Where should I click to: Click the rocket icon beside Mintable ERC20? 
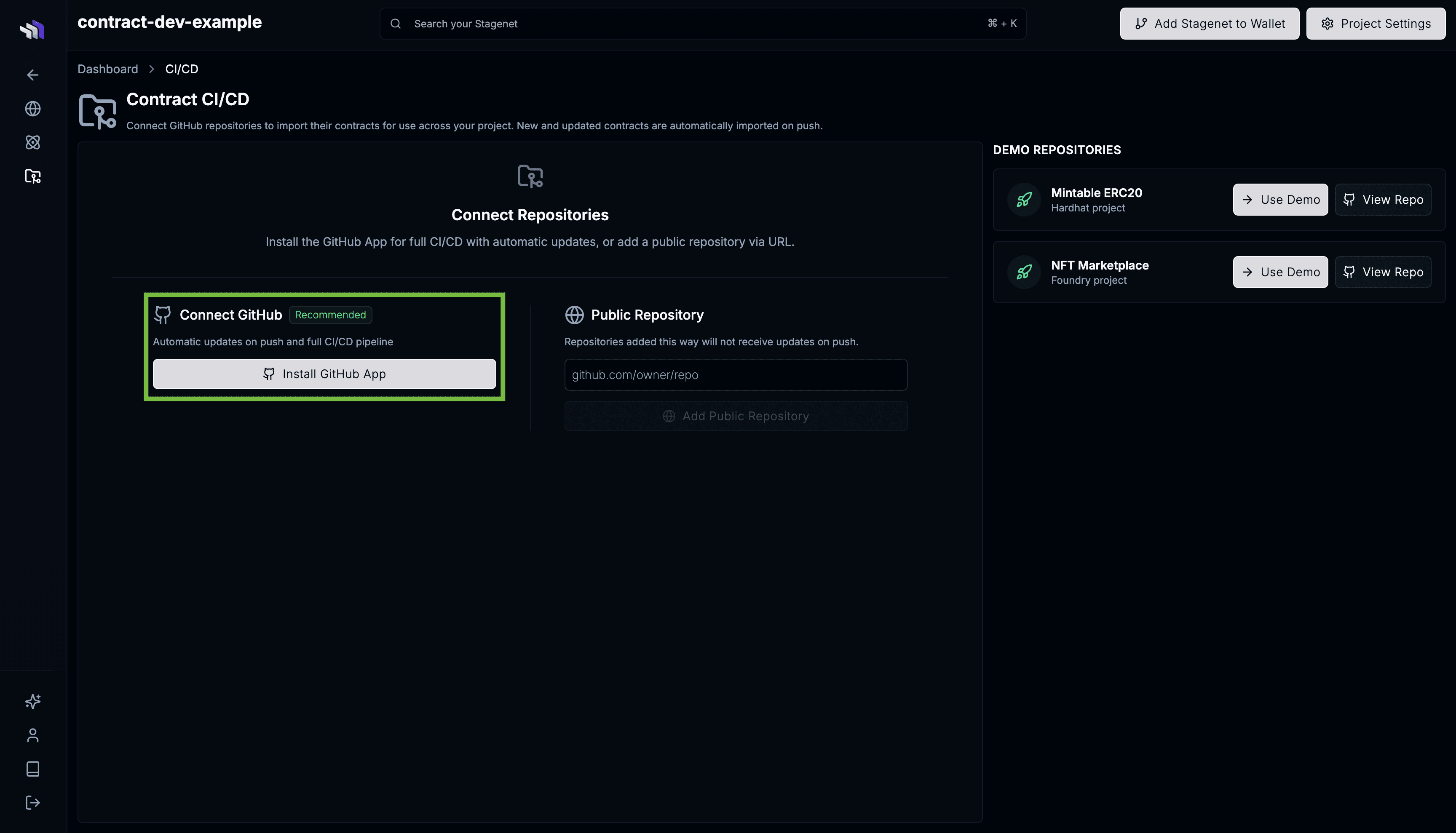pyautogui.click(x=1024, y=200)
